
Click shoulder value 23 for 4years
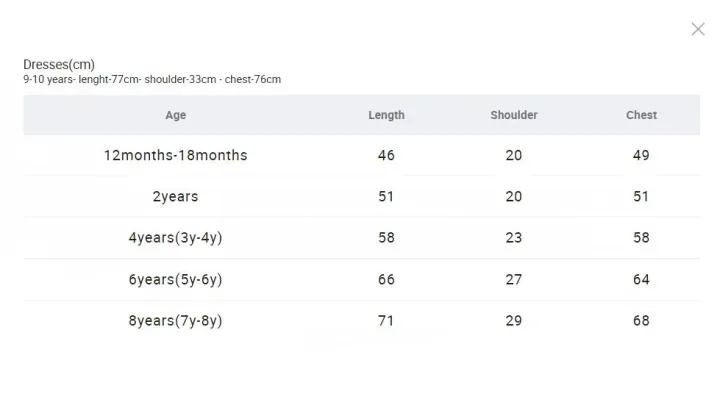pyautogui.click(x=514, y=238)
